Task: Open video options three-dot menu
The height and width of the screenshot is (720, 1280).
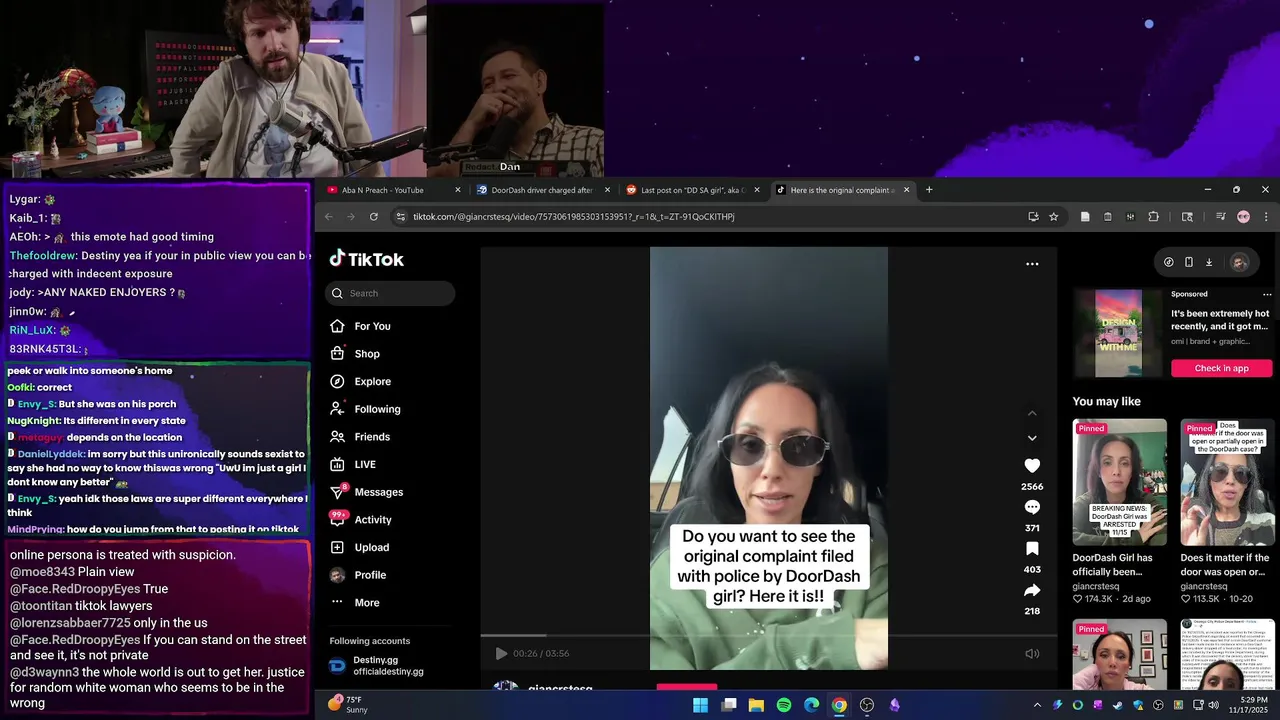Action: [1032, 264]
